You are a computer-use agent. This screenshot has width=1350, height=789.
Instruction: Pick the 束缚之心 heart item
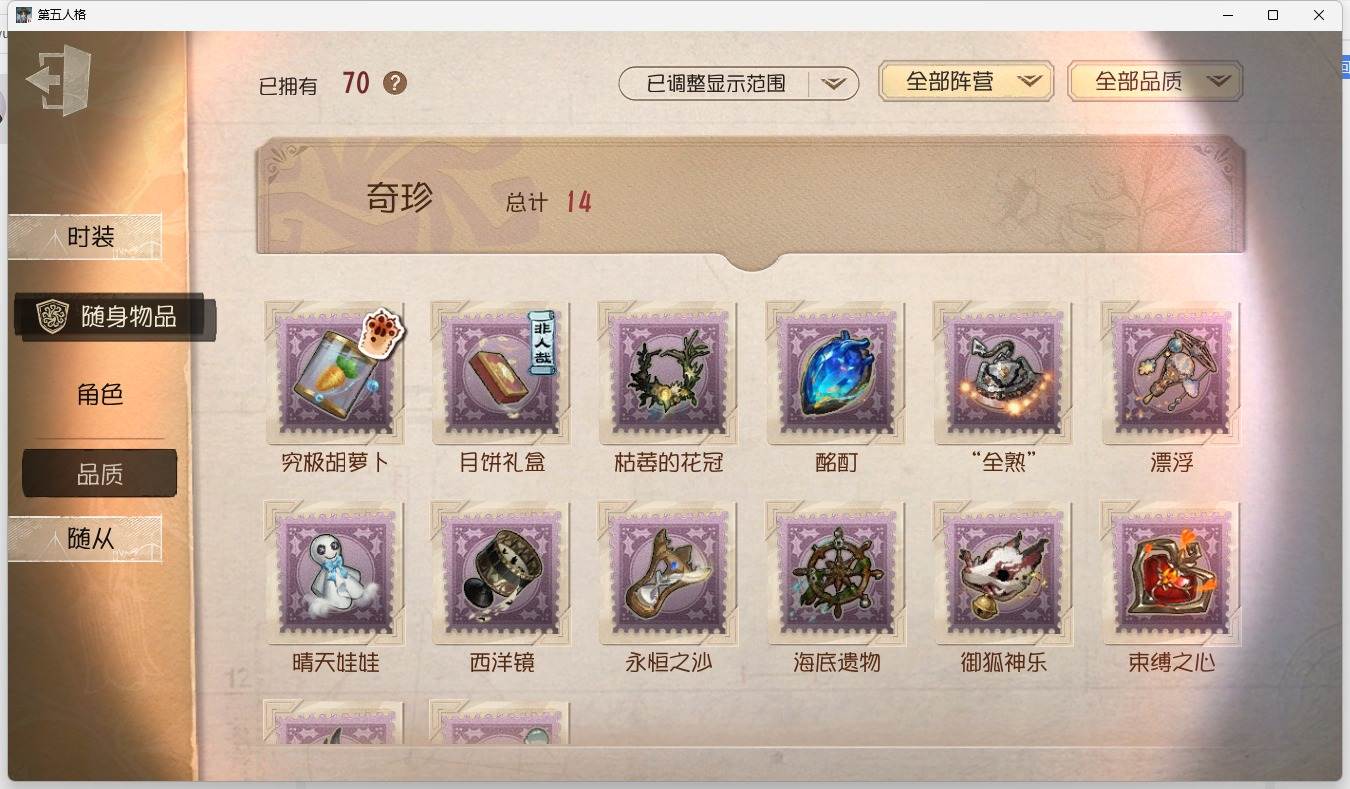pos(1171,573)
